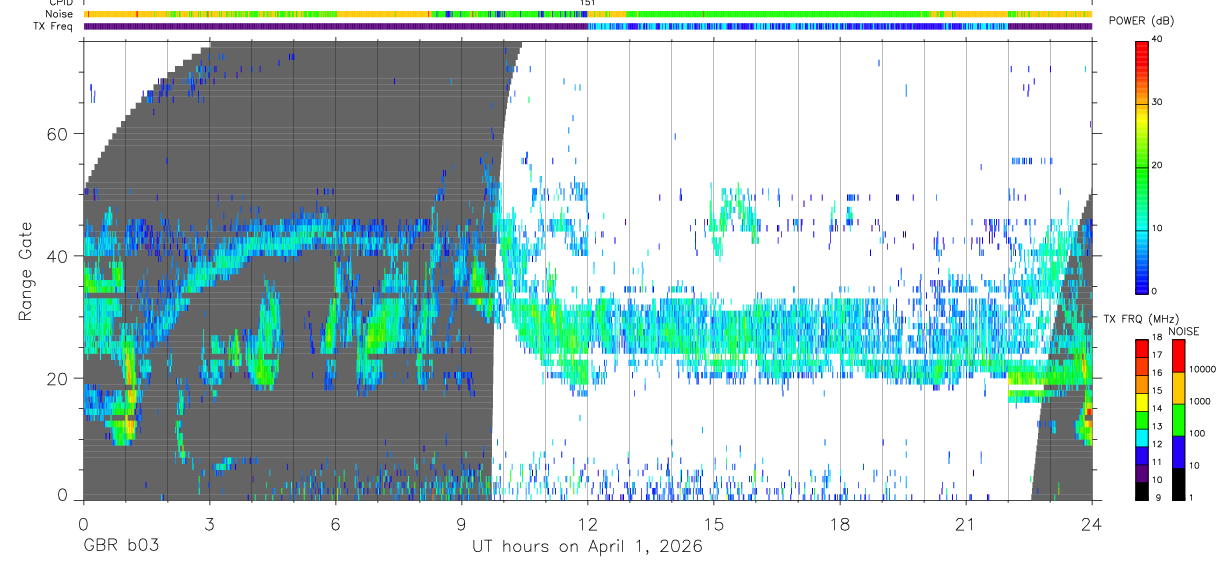Image resolution: width=1228 pixels, height=567 pixels.
Task: Click the Range Gate y-axis title
Action: 25,271
